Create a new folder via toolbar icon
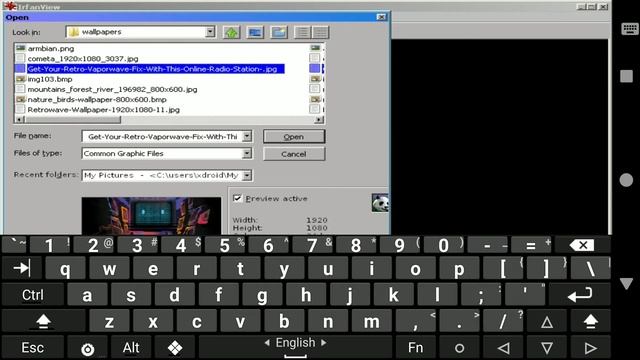This screenshot has width=640, height=360. pos(279,32)
